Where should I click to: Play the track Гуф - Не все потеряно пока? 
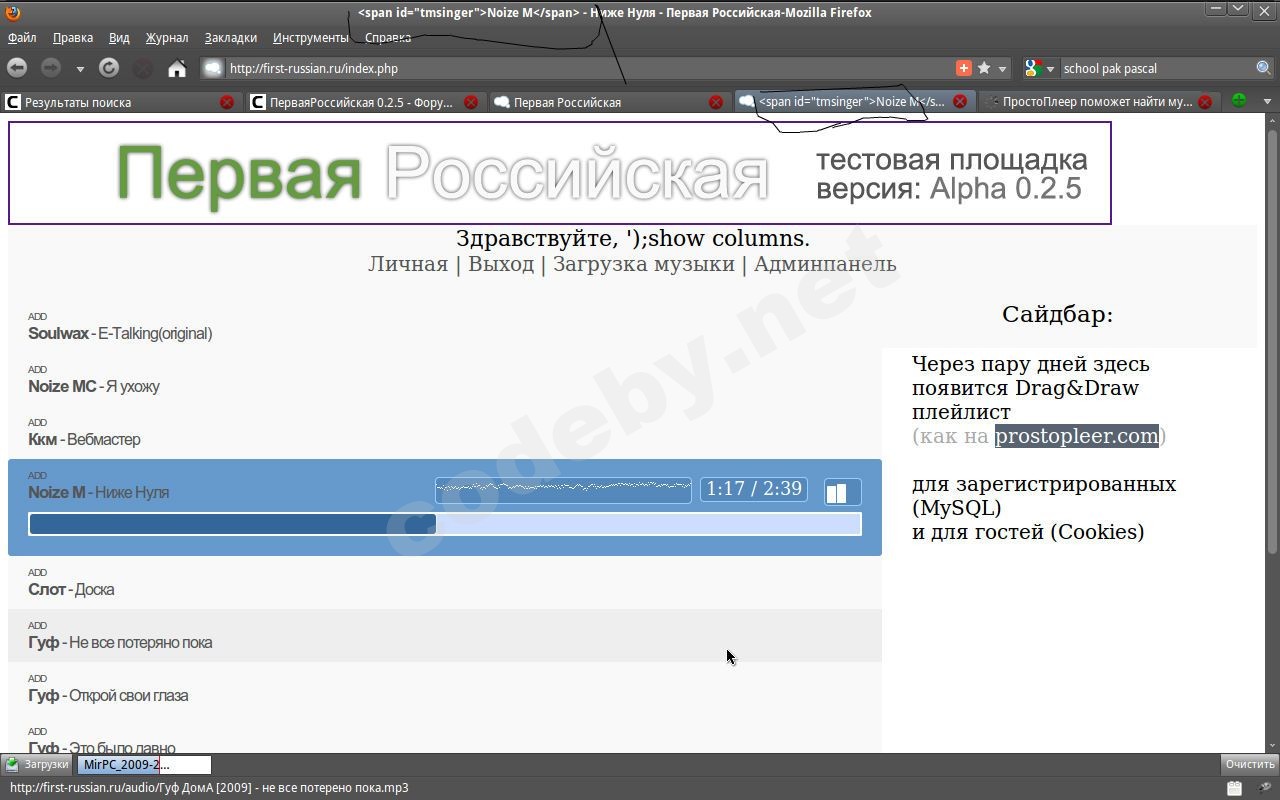120,643
